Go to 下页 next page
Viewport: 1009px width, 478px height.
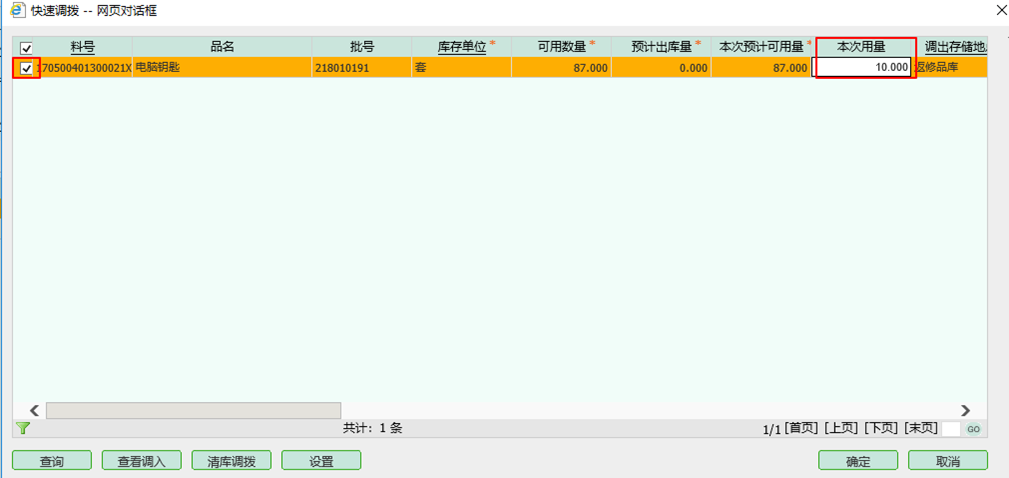[880, 428]
